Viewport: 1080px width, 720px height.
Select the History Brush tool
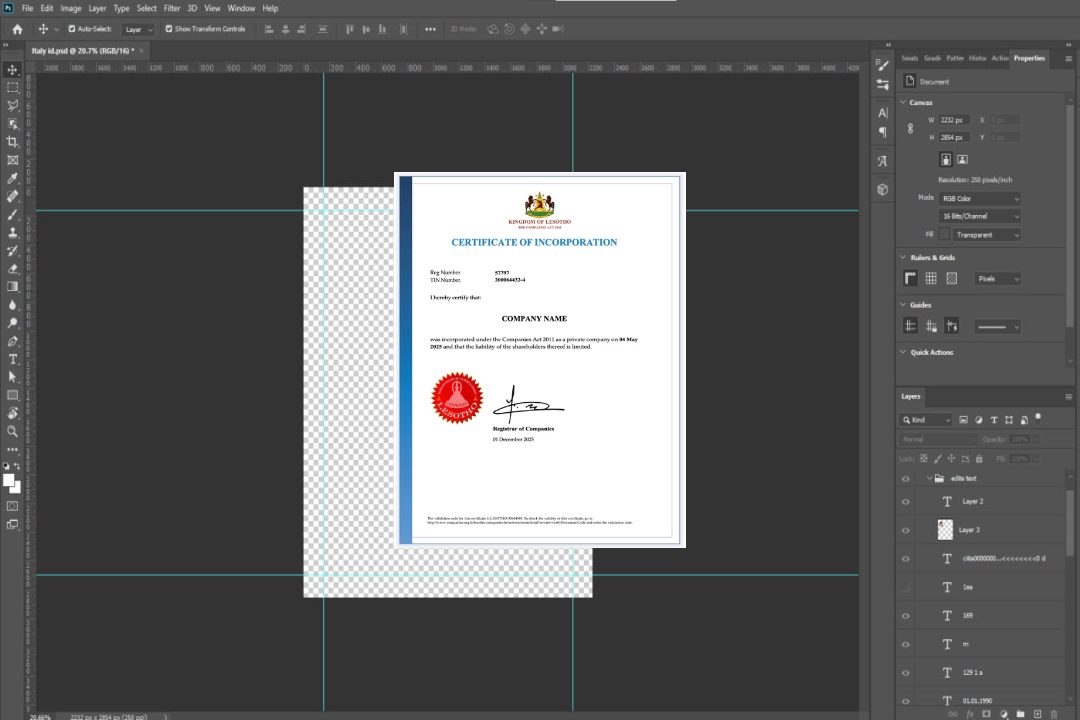click(12, 250)
